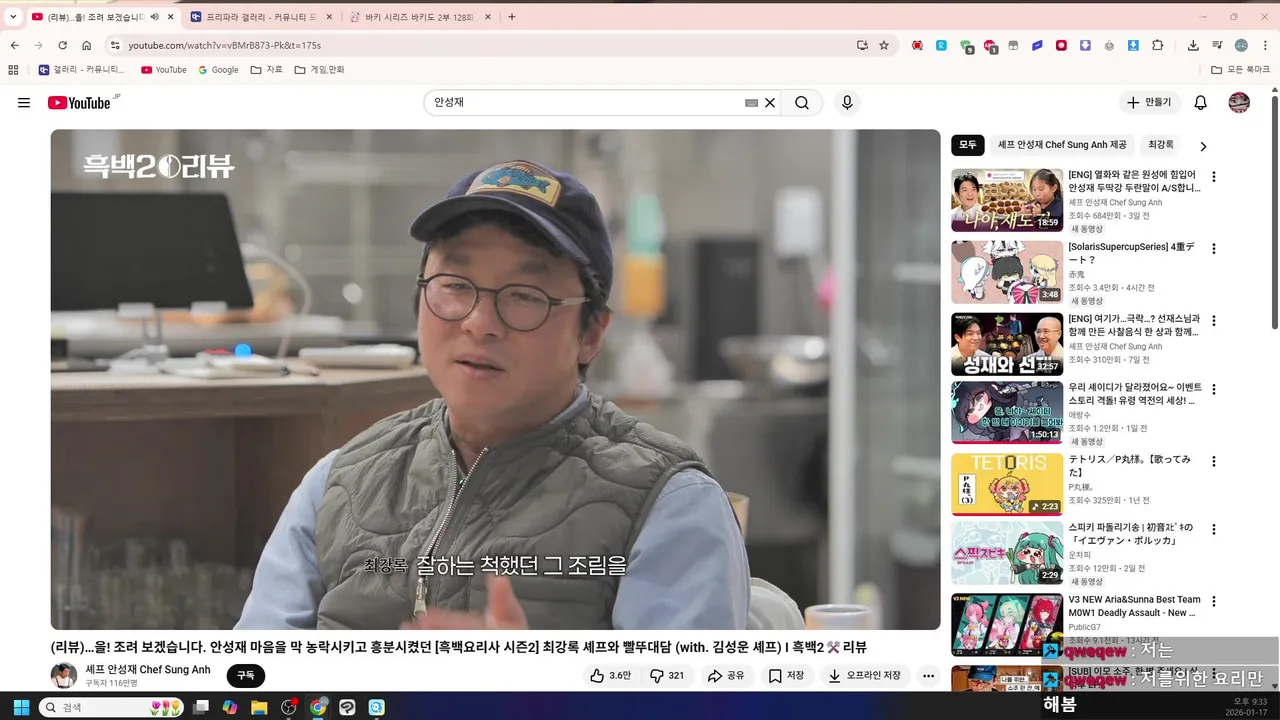Like the video with 3.6만 thumbs-up
The height and width of the screenshot is (720, 1280).
(610, 676)
